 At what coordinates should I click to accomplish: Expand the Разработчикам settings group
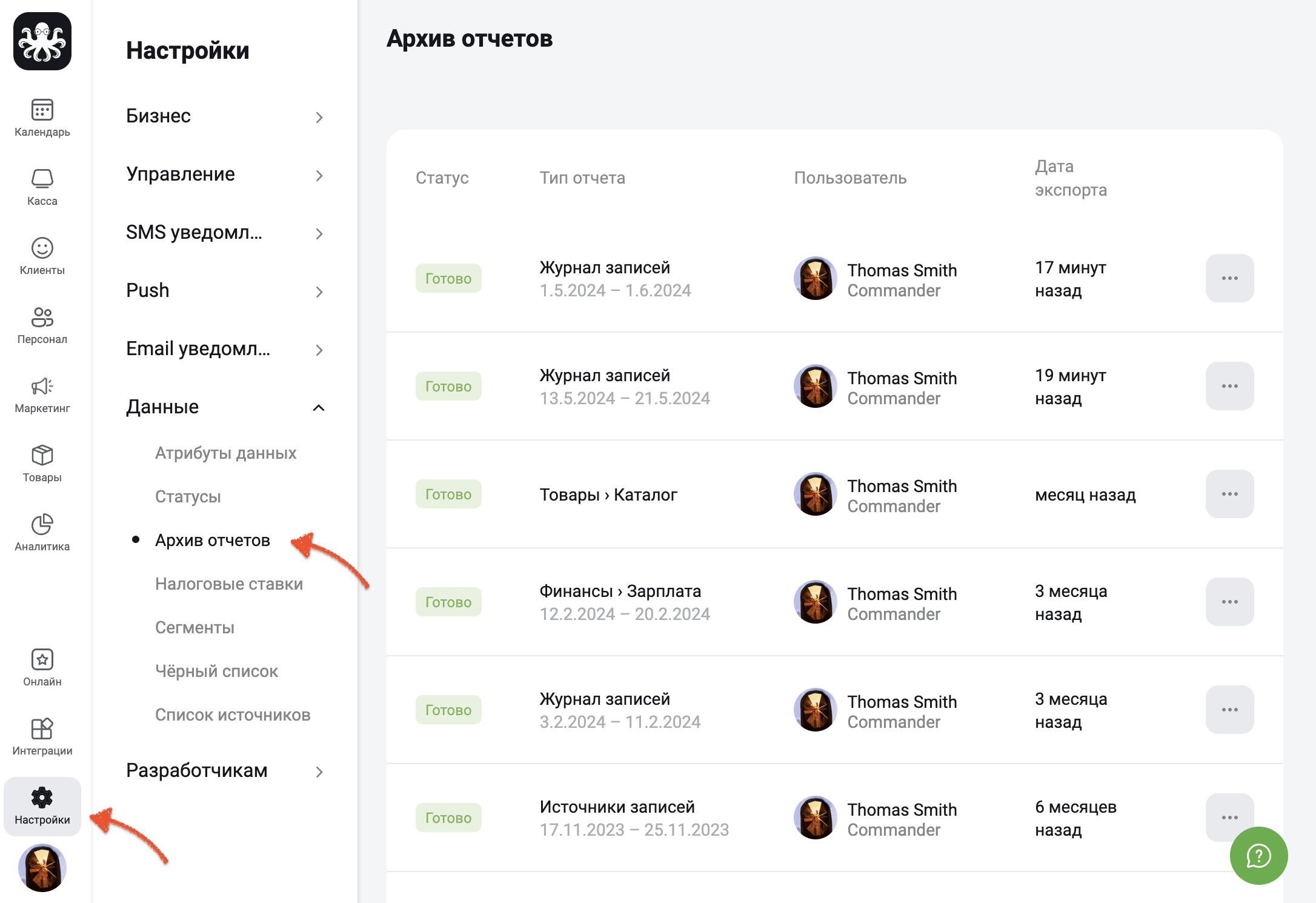tap(225, 771)
